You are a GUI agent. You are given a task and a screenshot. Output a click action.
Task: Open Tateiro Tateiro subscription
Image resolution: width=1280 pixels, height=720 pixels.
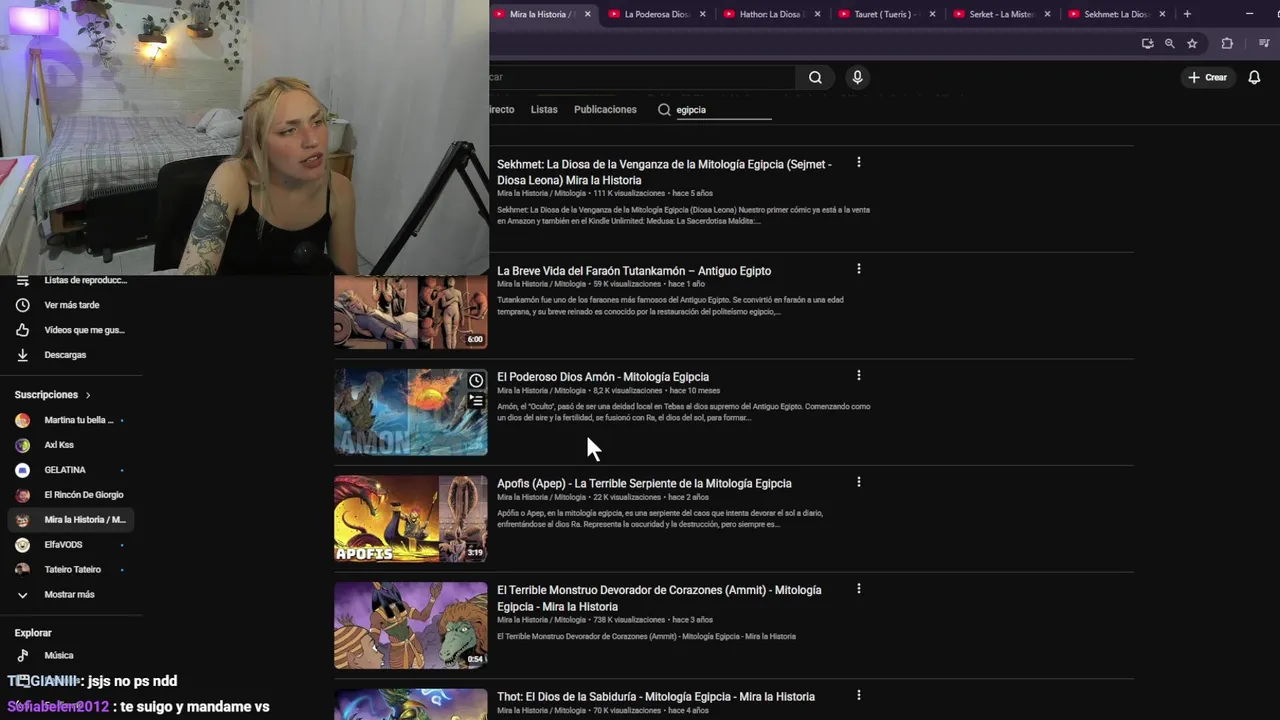tap(71, 569)
